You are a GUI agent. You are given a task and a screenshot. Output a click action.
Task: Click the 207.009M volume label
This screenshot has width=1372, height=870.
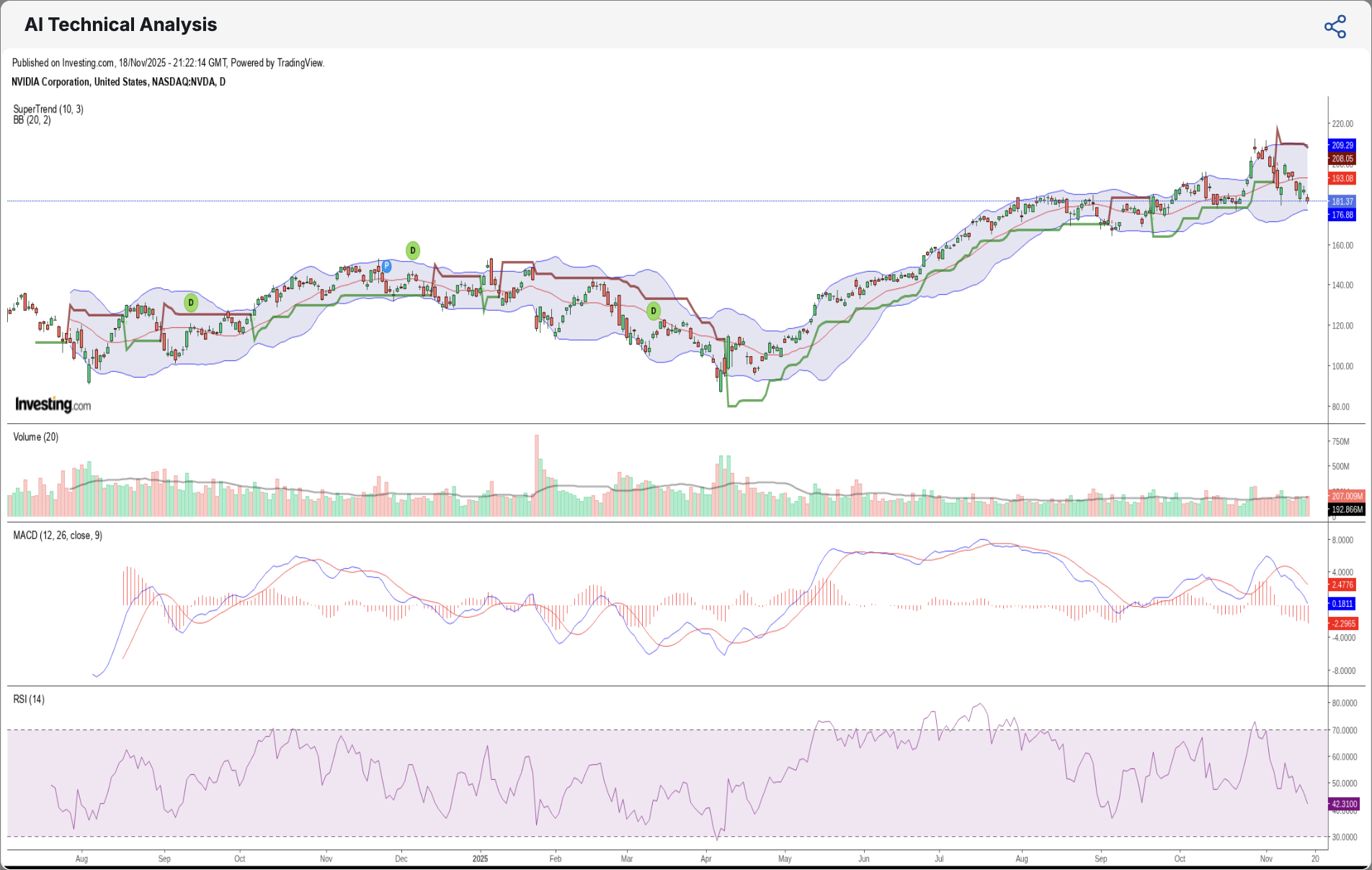point(1346,496)
